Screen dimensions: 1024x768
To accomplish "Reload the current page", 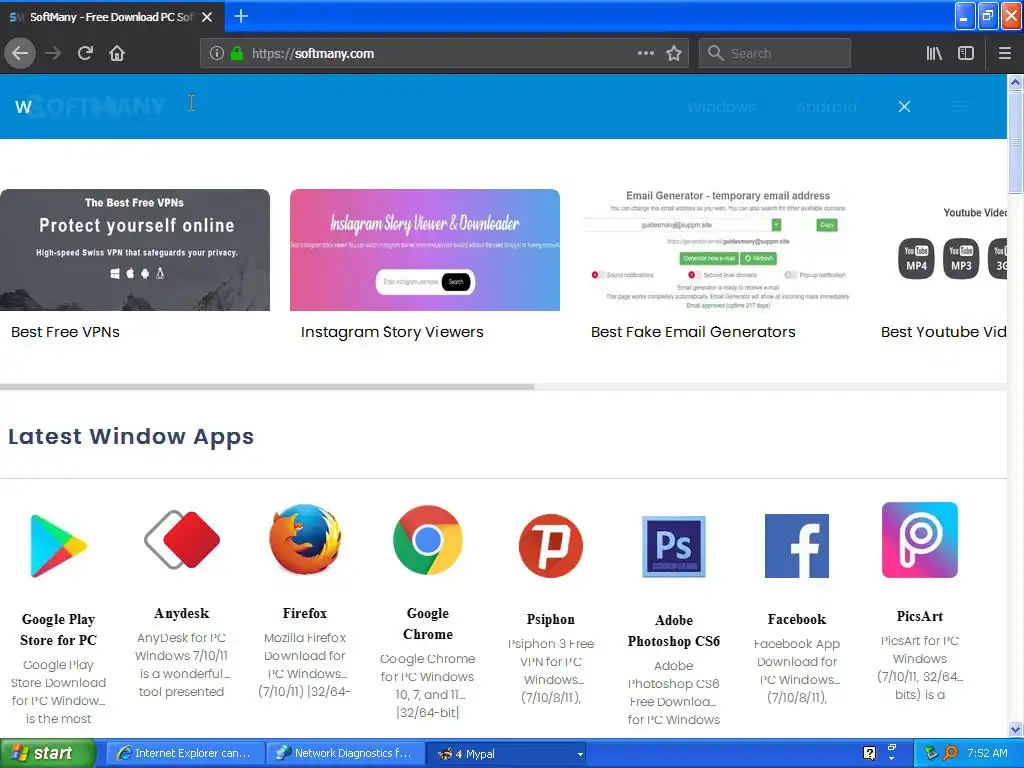I will pos(85,54).
